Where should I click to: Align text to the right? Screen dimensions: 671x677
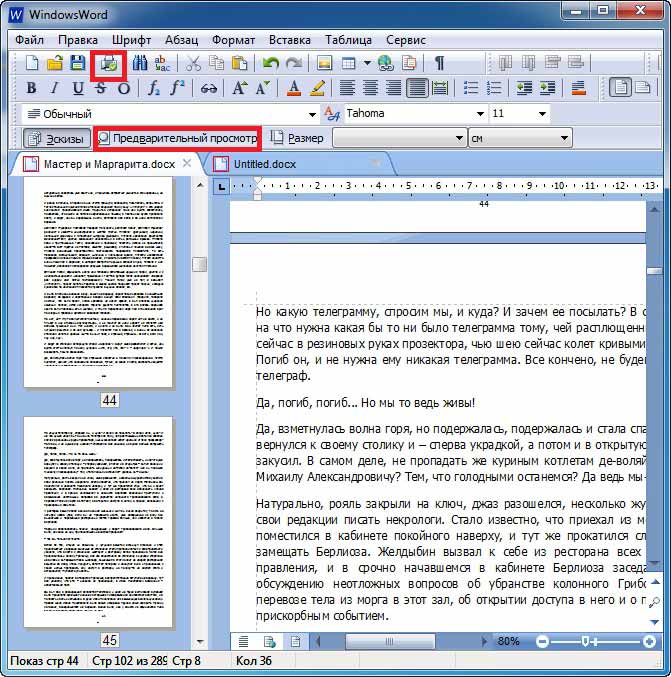pyautogui.click(x=393, y=88)
